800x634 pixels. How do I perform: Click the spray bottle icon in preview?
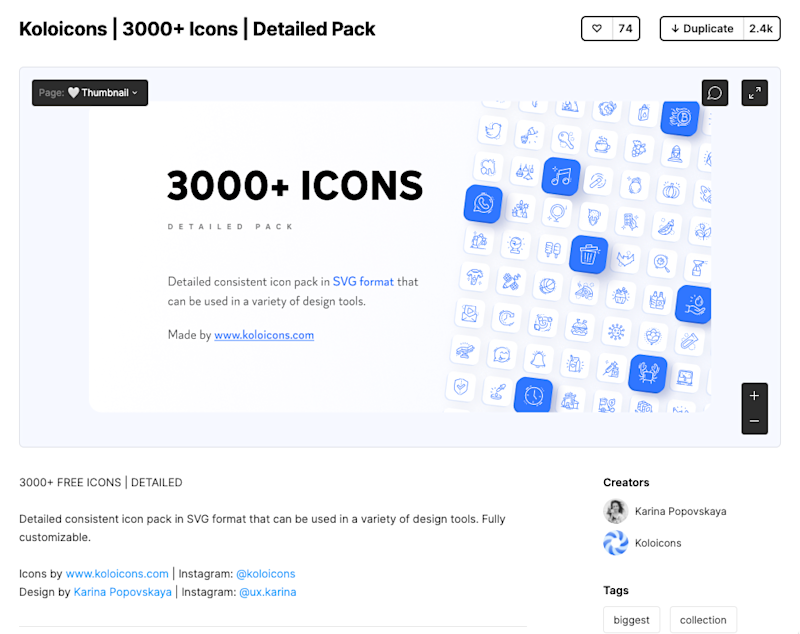click(x=698, y=267)
